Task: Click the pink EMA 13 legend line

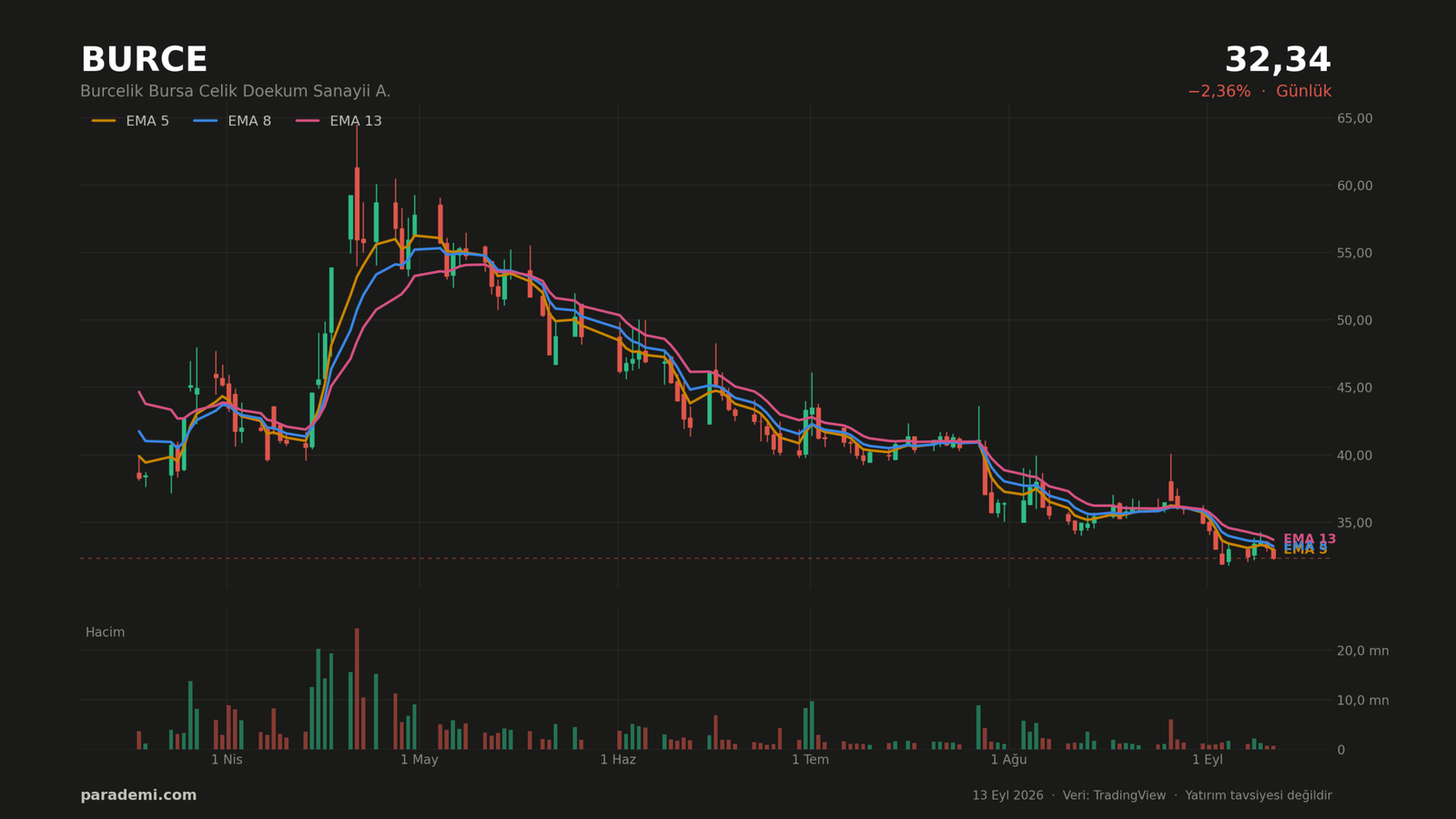Action: pos(308,121)
